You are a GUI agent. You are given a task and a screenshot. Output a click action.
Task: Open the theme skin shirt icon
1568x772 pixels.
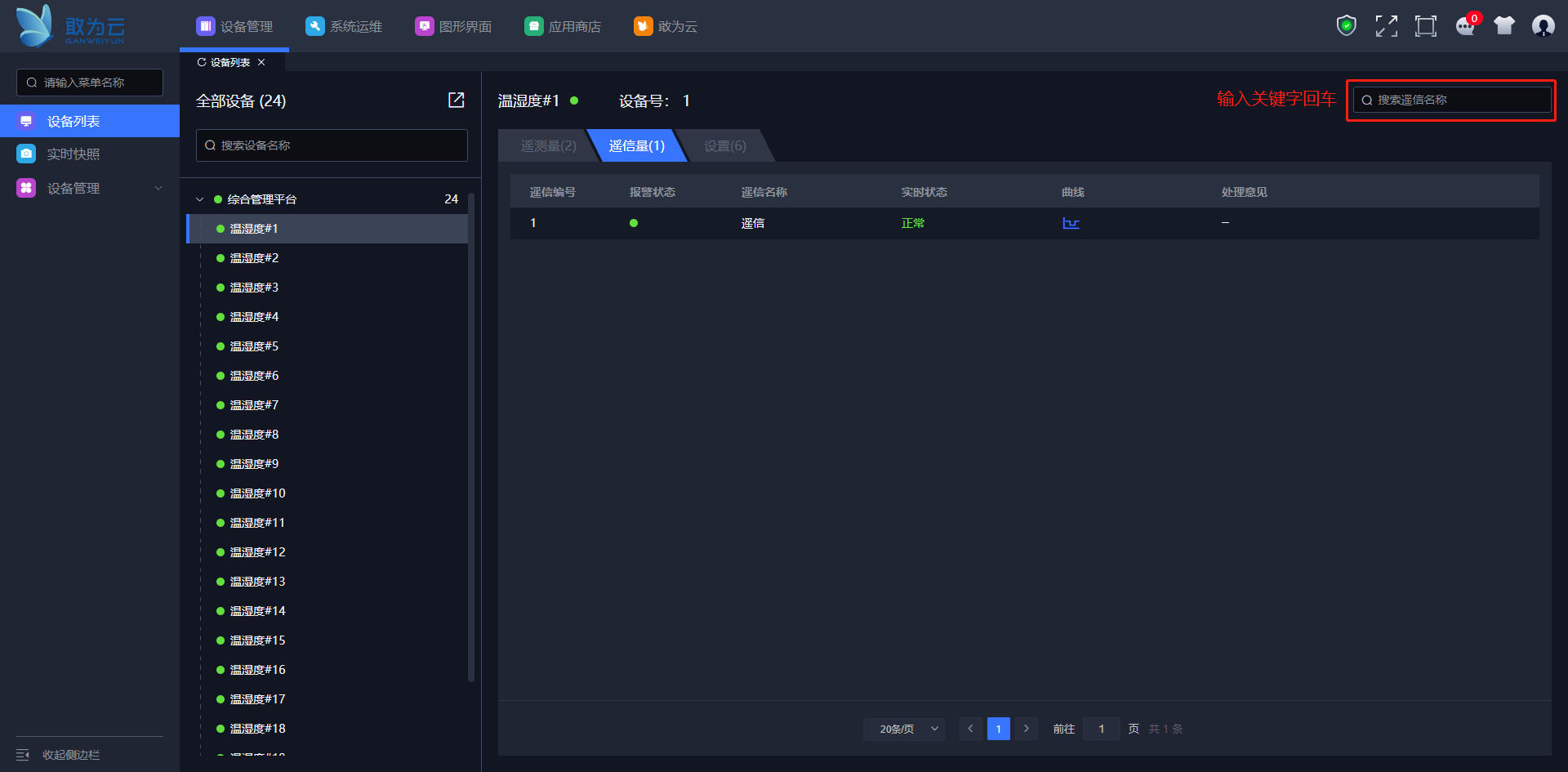pos(1503,26)
